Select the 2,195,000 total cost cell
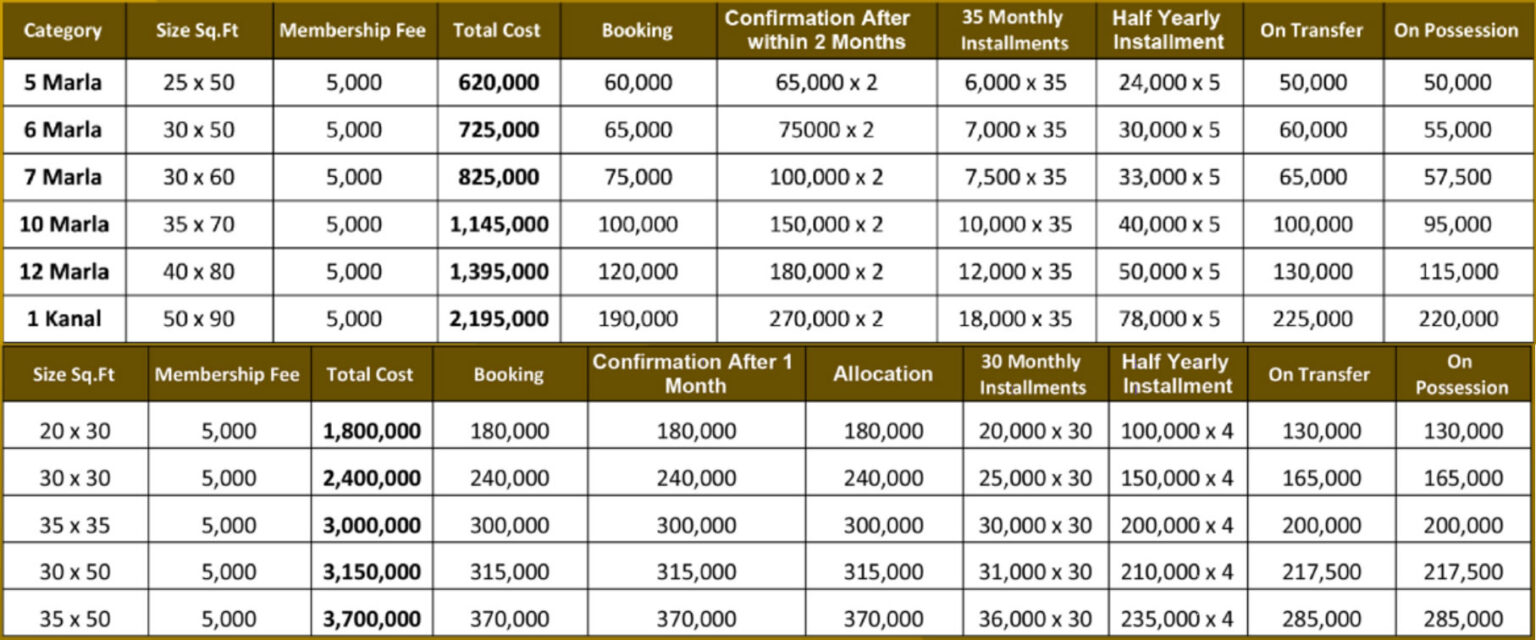1536x640 pixels. tap(498, 319)
